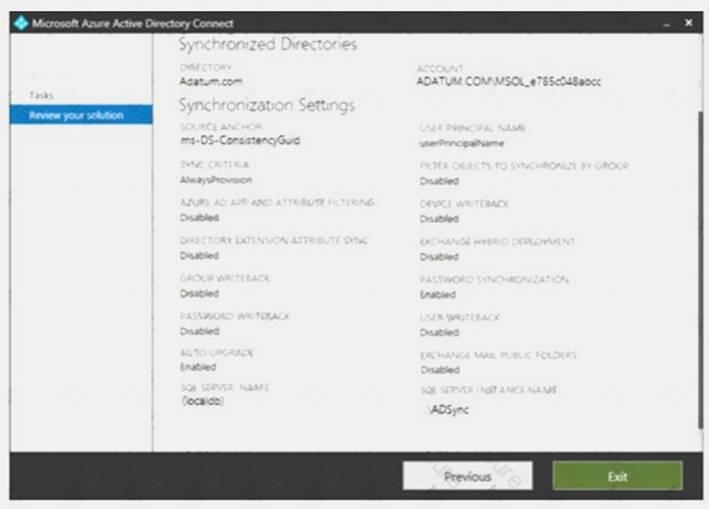Select Disabled value under User Writeback

[439, 333]
